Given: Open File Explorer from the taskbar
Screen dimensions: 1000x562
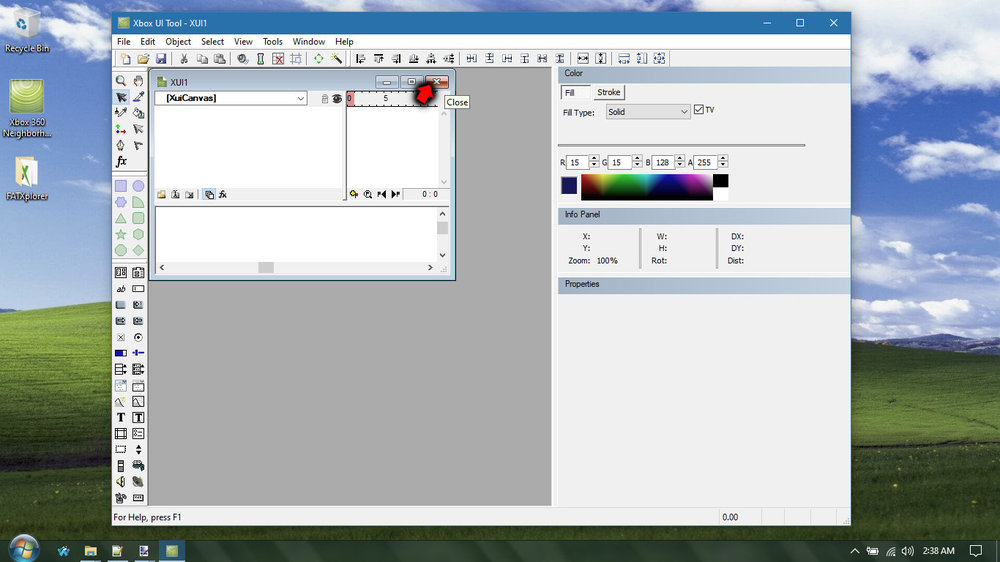Looking at the screenshot, I should [x=91, y=551].
